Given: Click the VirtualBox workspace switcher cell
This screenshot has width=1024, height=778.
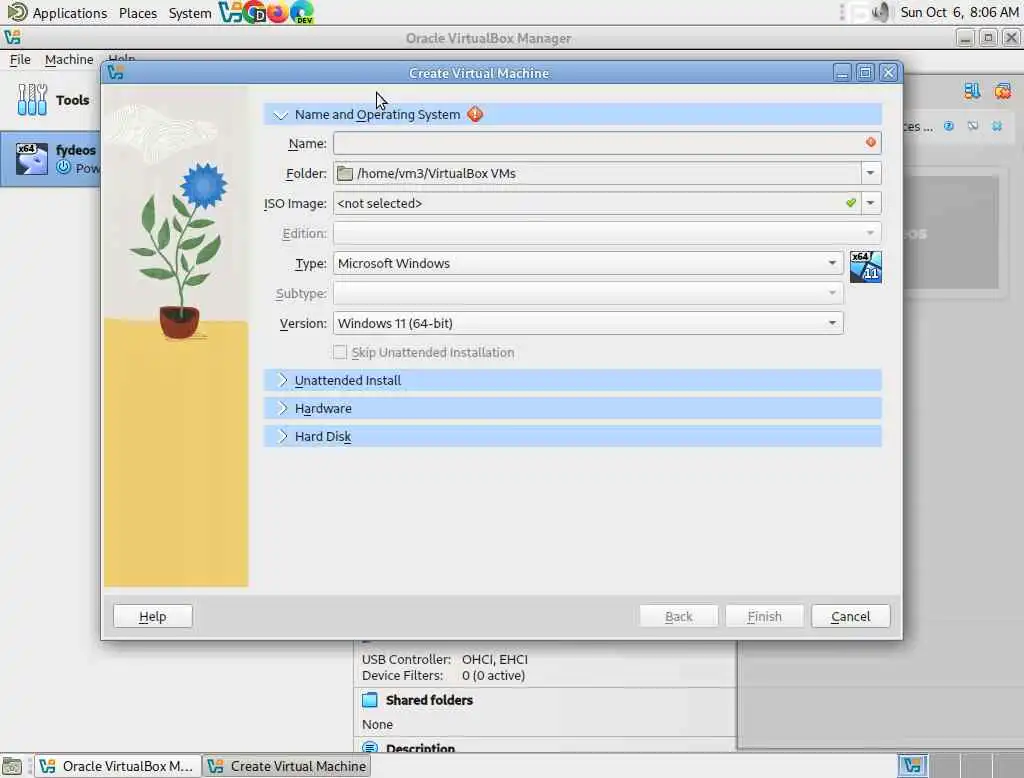Looking at the screenshot, I should pyautogui.click(x=912, y=766).
